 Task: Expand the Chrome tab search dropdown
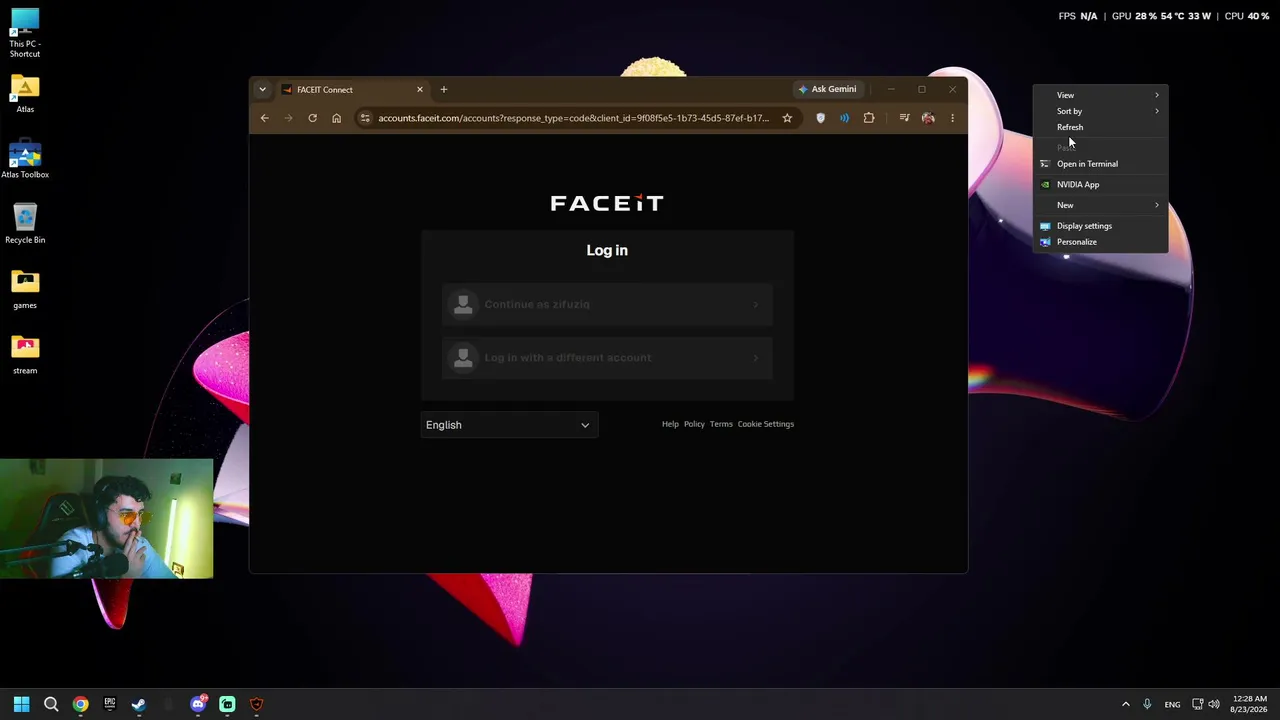[262, 89]
